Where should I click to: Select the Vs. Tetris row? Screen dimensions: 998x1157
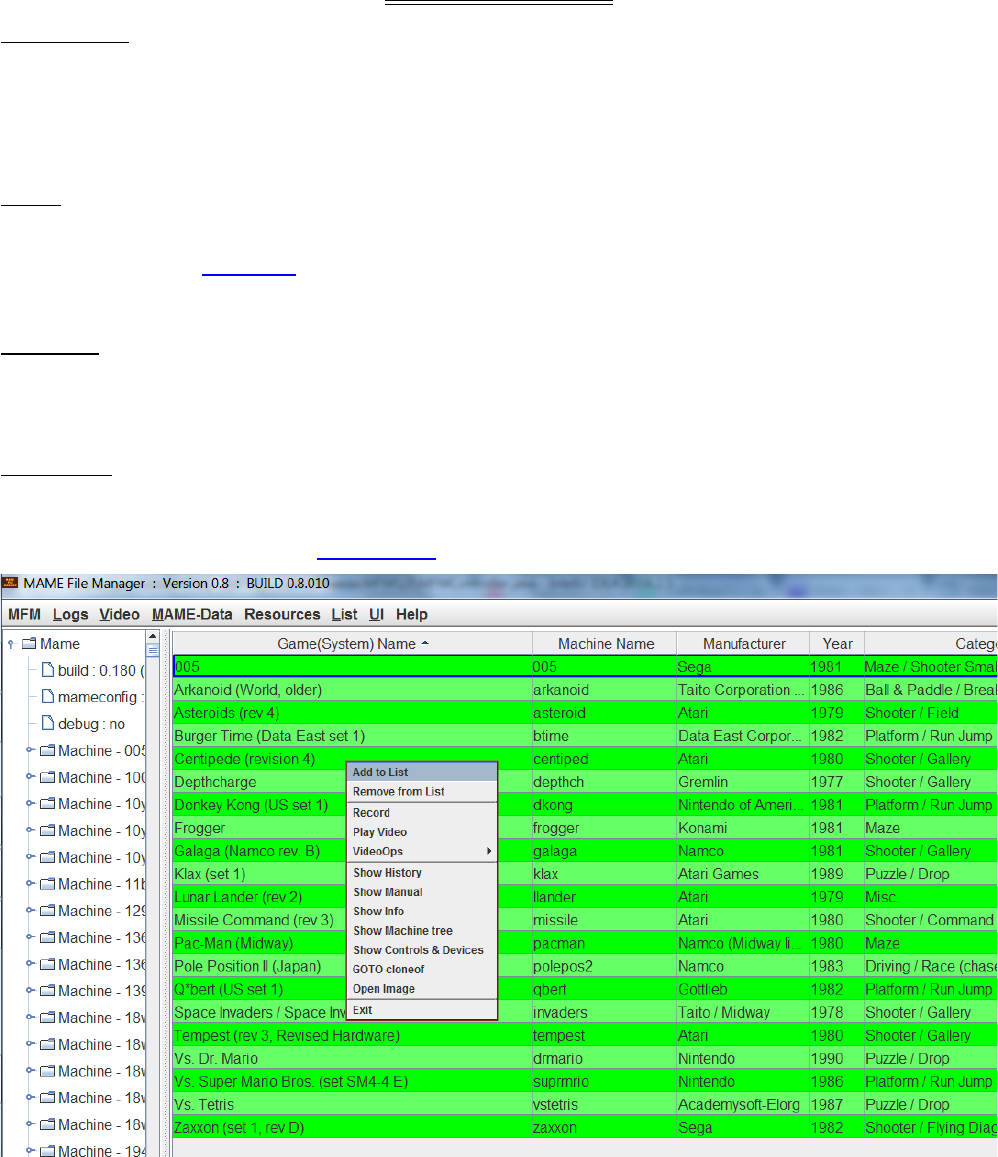[585, 1105]
